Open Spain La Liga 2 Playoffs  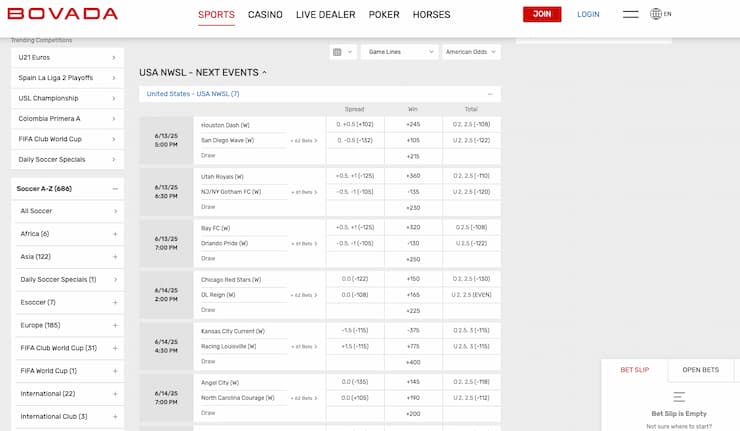pos(67,78)
